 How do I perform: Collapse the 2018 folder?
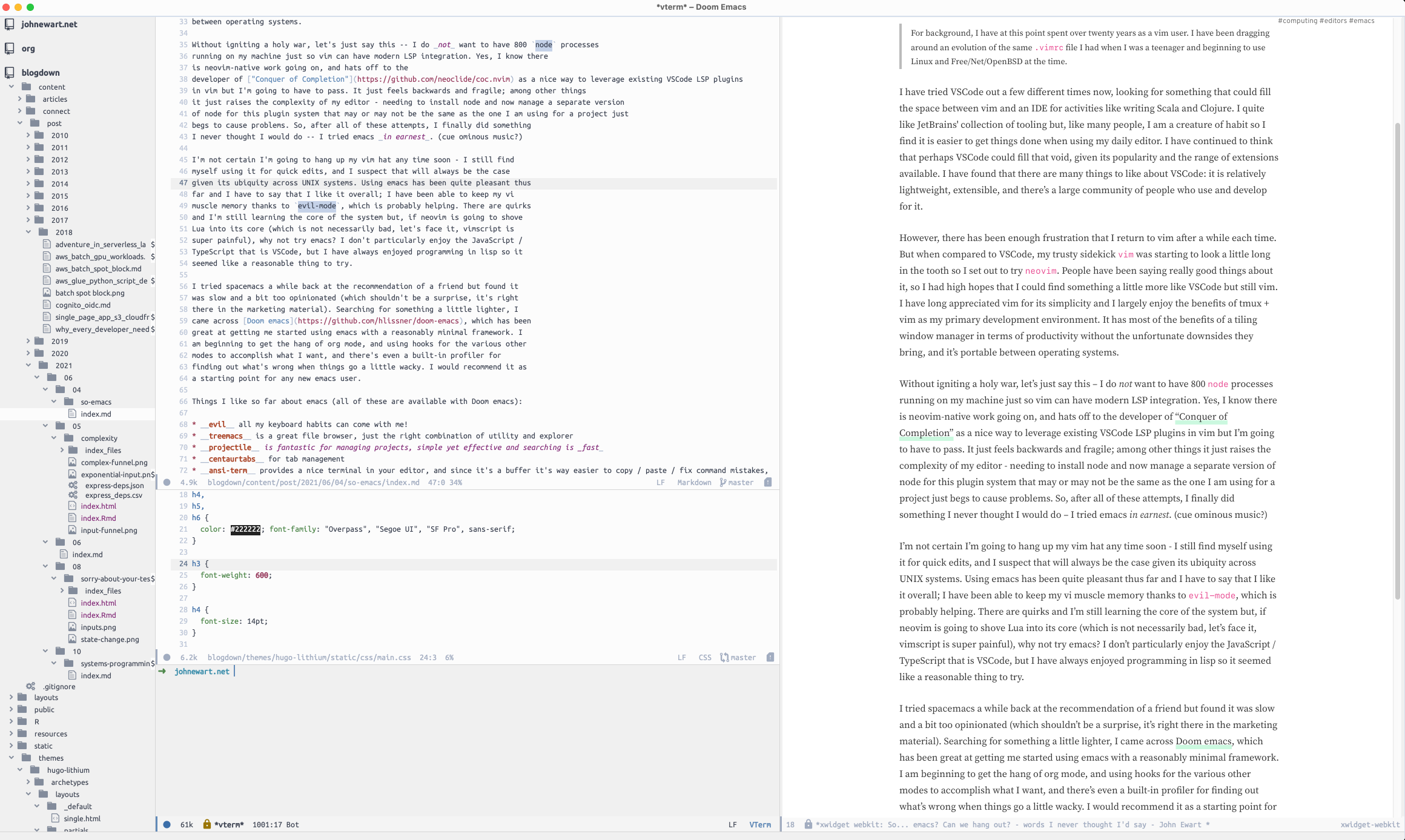[28, 232]
